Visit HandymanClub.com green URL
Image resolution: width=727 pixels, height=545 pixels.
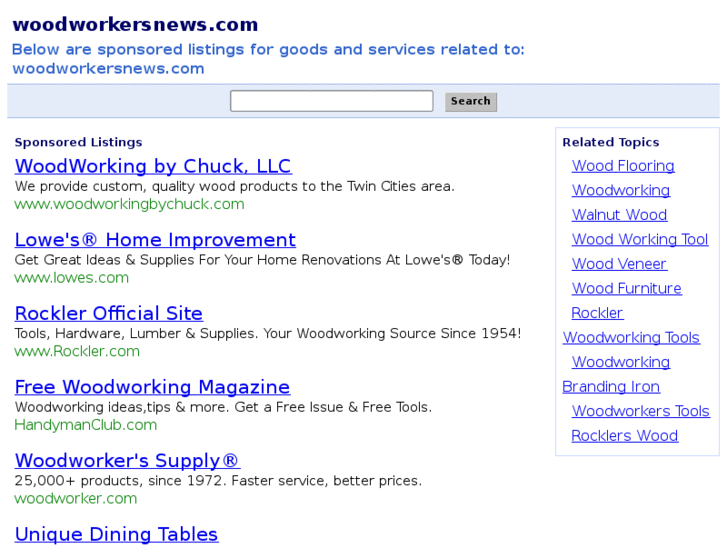click(86, 425)
